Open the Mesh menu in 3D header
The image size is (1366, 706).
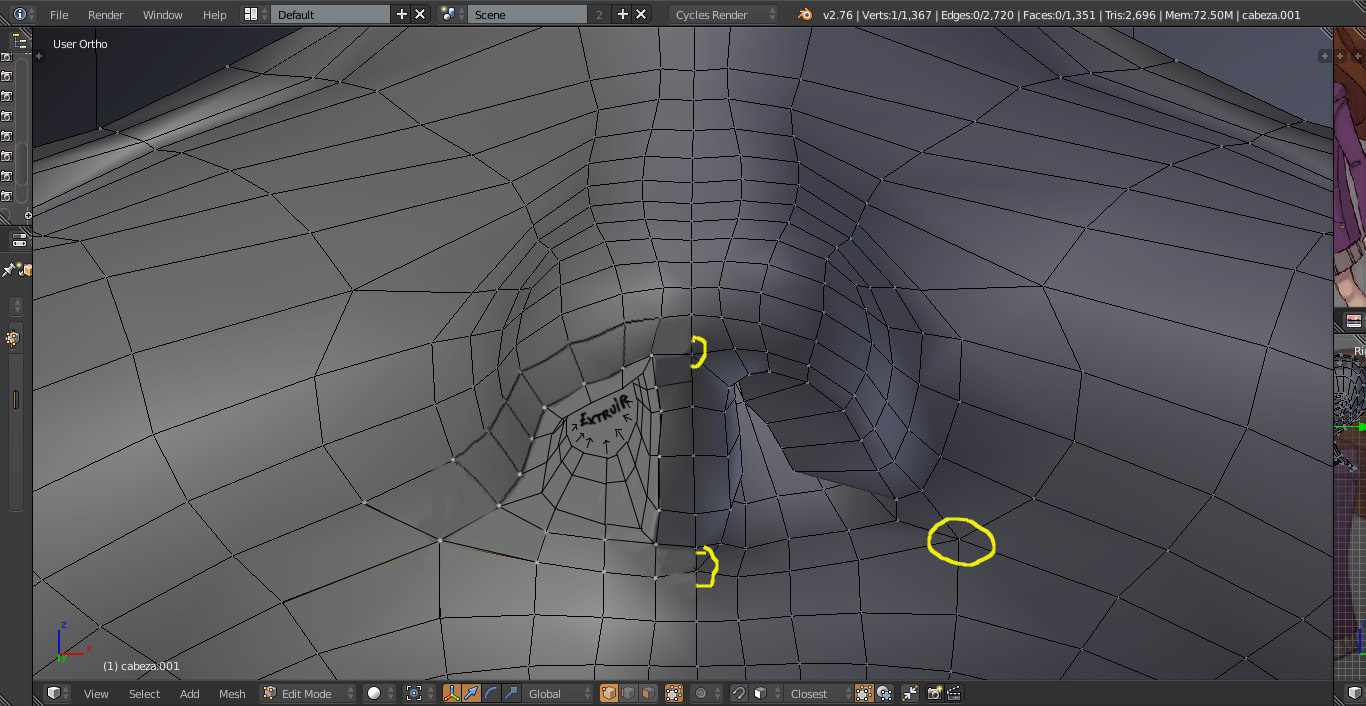click(232, 693)
